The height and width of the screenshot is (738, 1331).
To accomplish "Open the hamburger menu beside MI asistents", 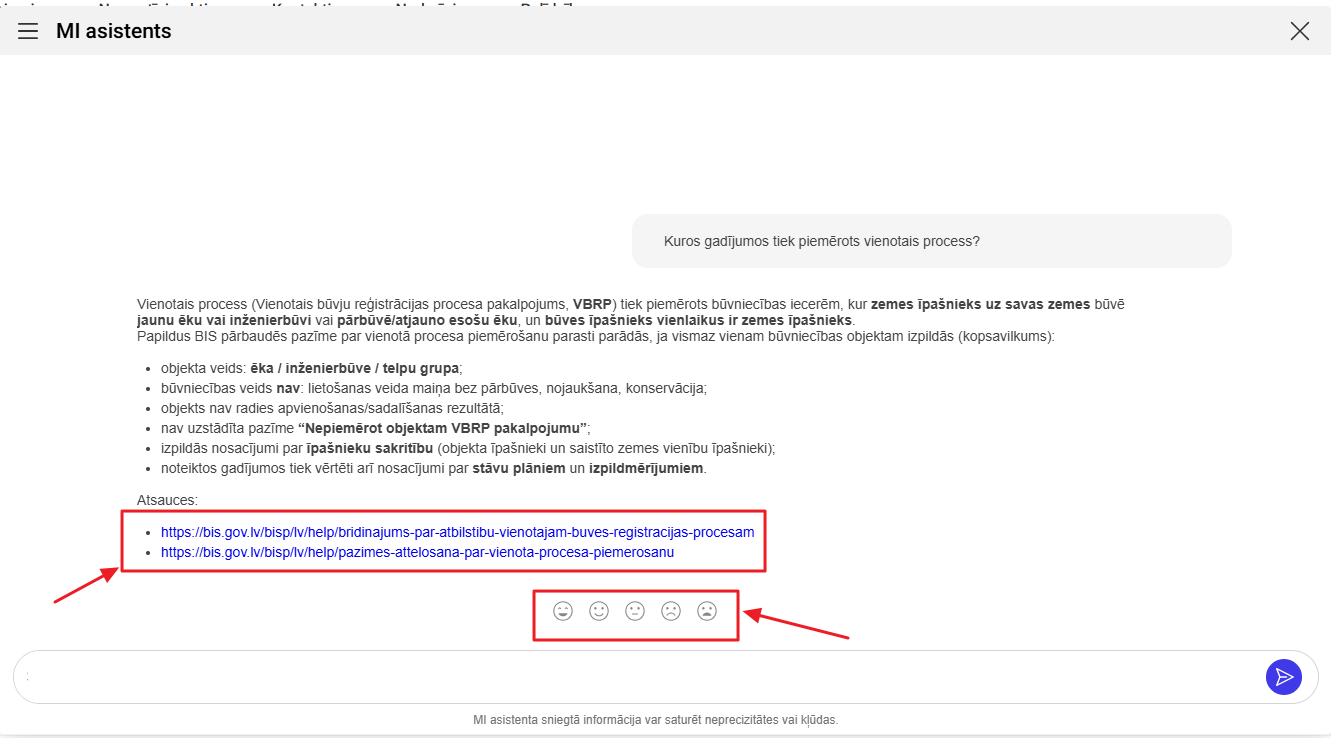I will point(28,31).
